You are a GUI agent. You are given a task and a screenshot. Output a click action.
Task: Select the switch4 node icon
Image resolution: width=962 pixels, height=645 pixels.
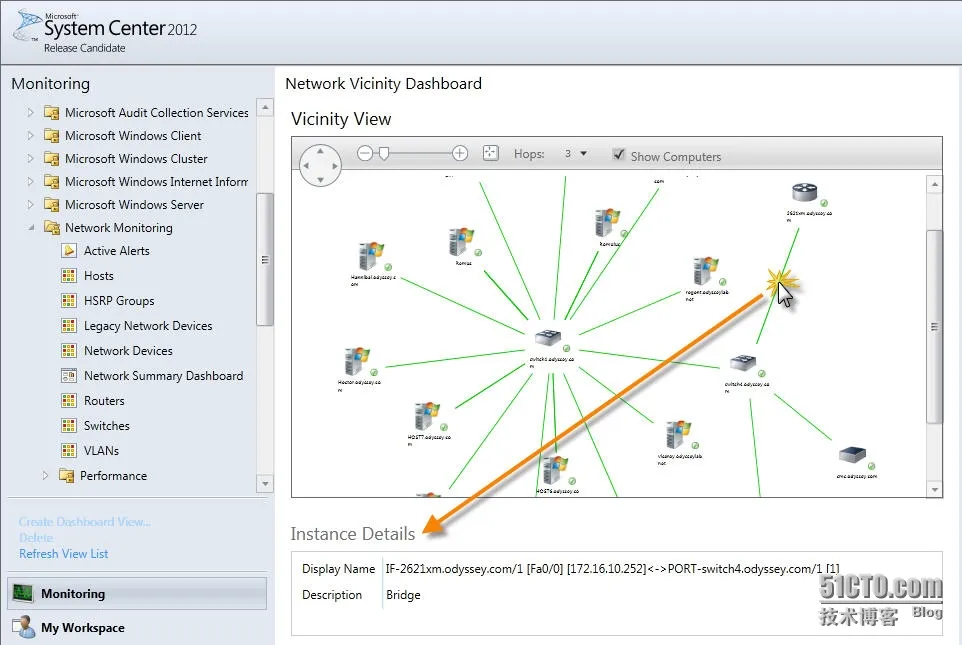pos(742,363)
